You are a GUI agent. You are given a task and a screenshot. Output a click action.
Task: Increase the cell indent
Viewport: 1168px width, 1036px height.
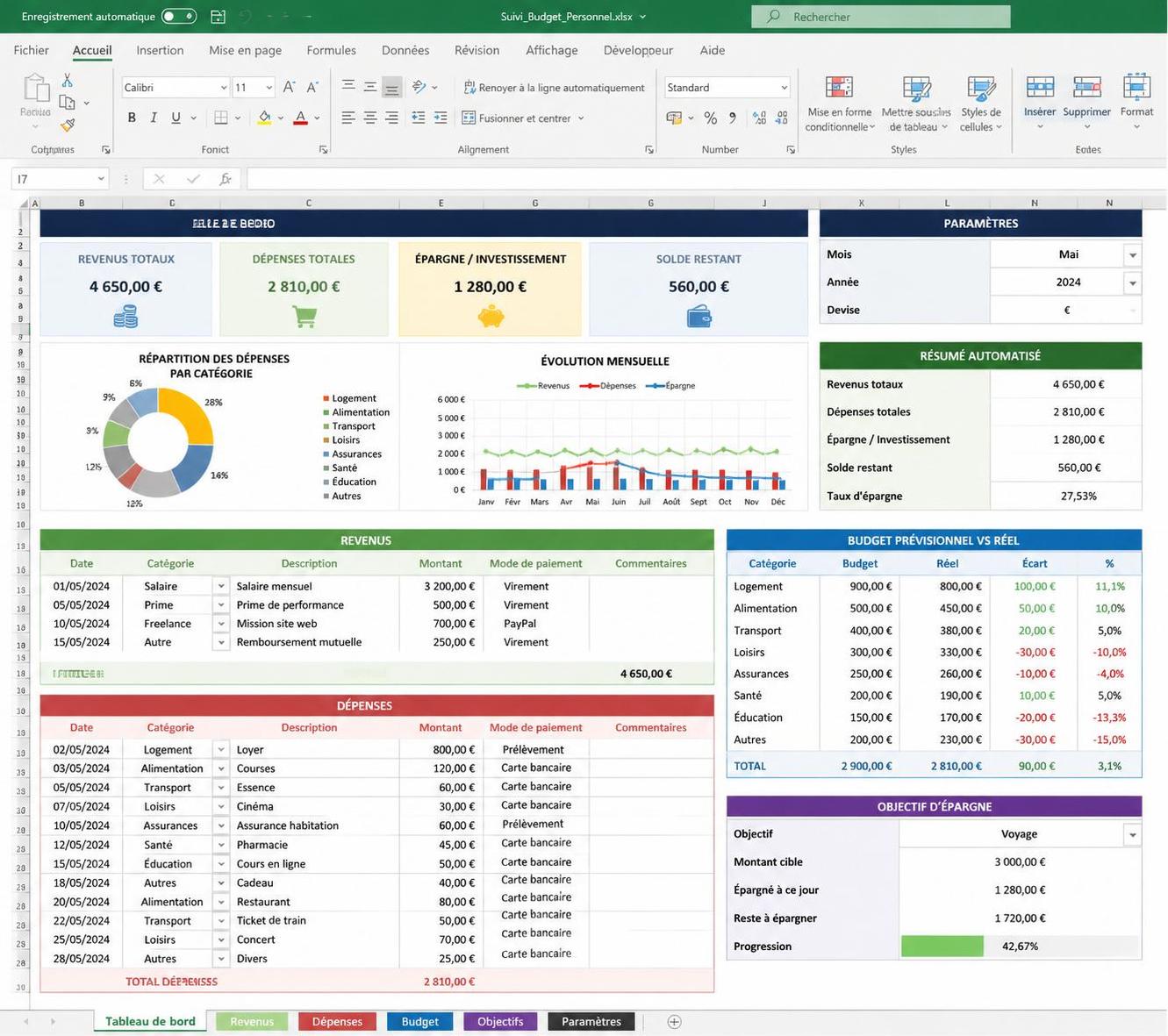coord(441,118)
